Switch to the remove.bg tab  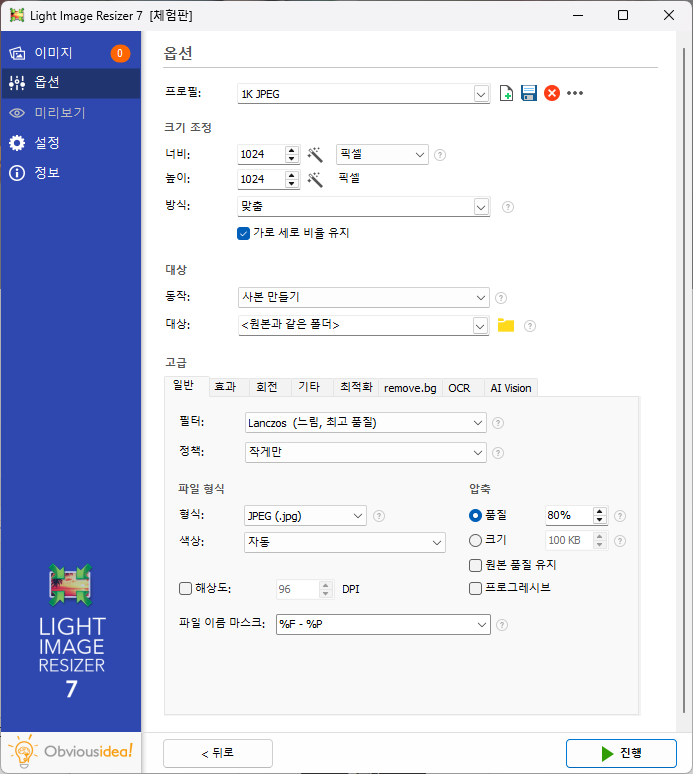click(x=410, y=388)
